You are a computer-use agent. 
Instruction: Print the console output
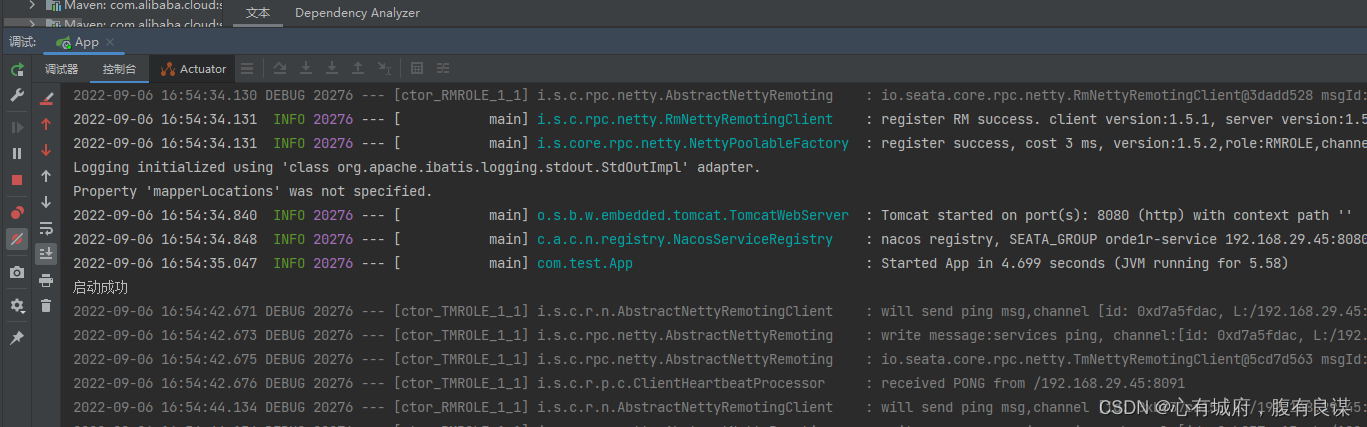click(46, 280)
